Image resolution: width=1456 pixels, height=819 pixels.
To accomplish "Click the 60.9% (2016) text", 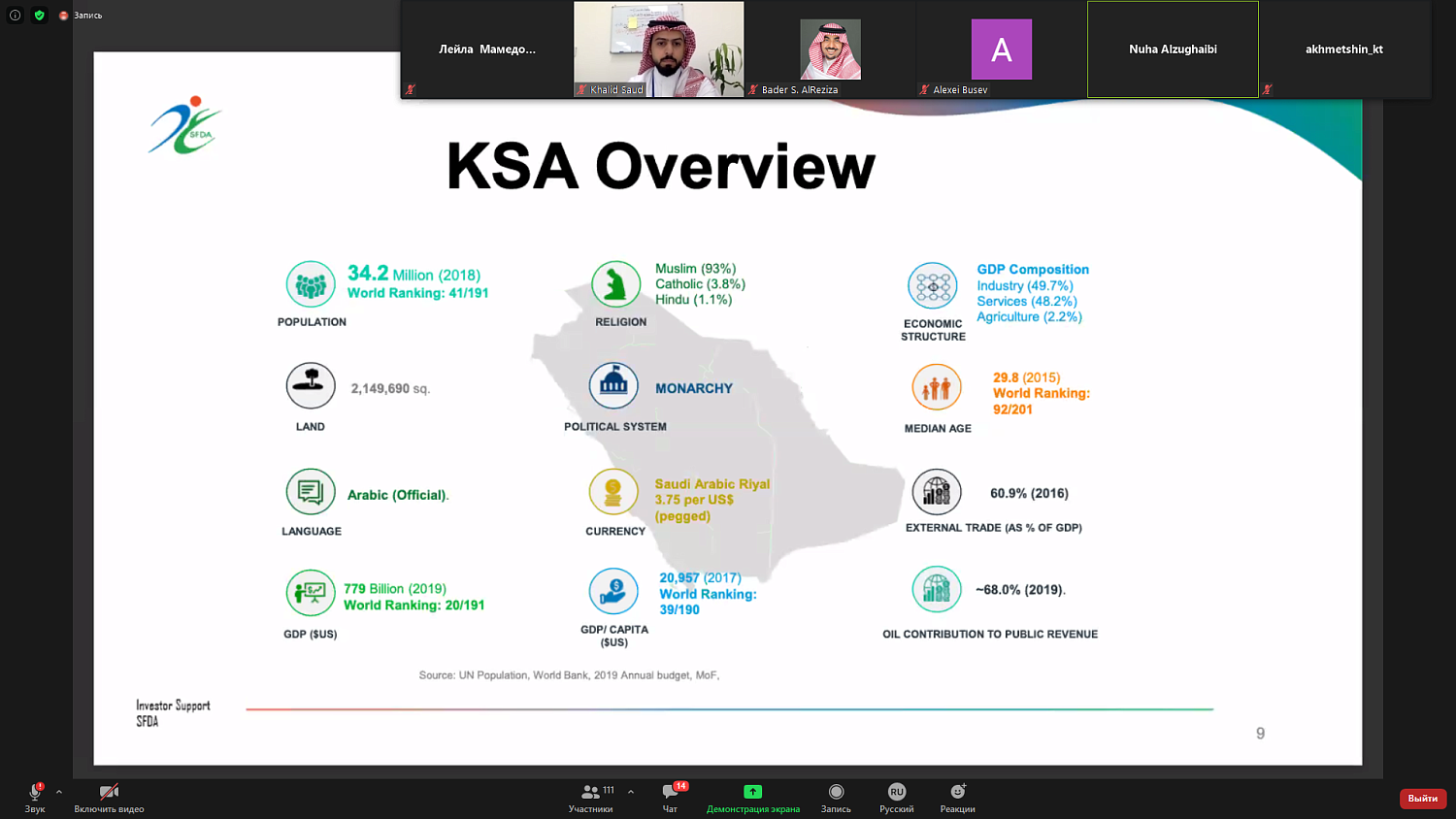I will click(1029, 494).
